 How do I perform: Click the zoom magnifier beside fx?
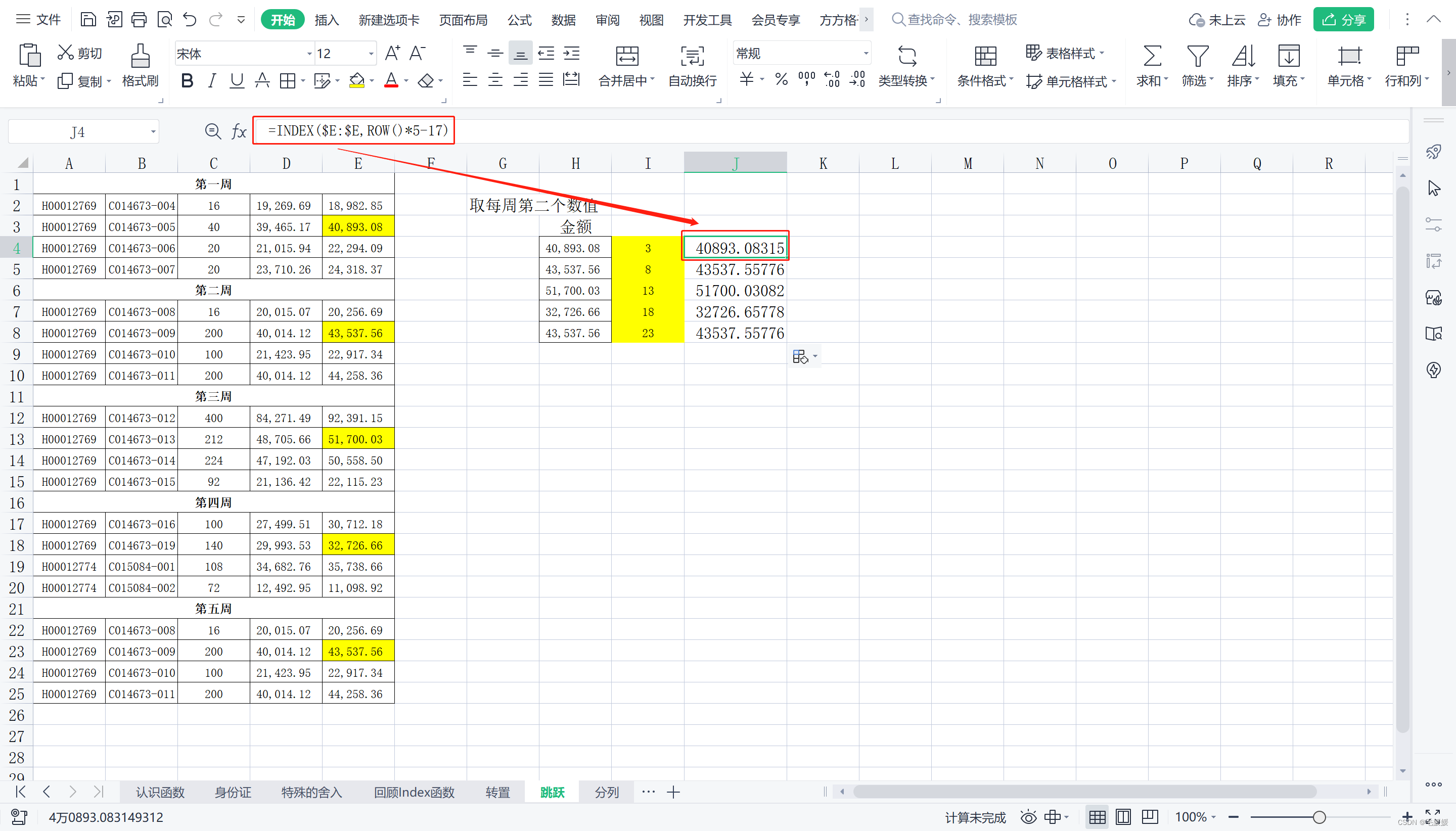(x=213, y=132)
